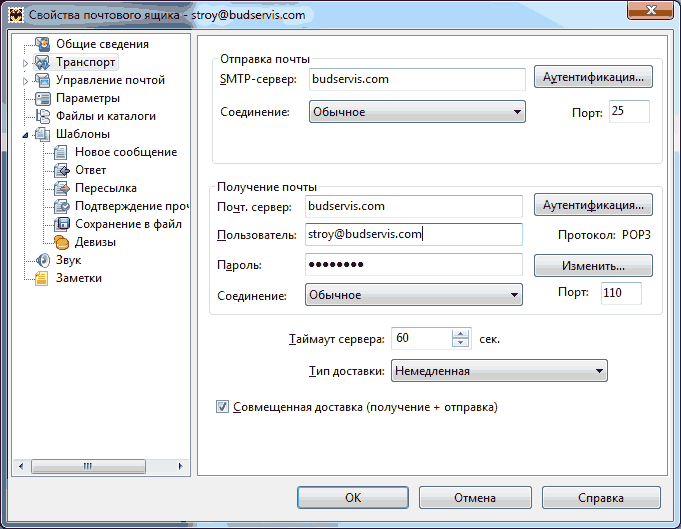681x529 pixels.
Task: Confirm with the OK button
Action: pyautogui.click(x=353, y=497)
